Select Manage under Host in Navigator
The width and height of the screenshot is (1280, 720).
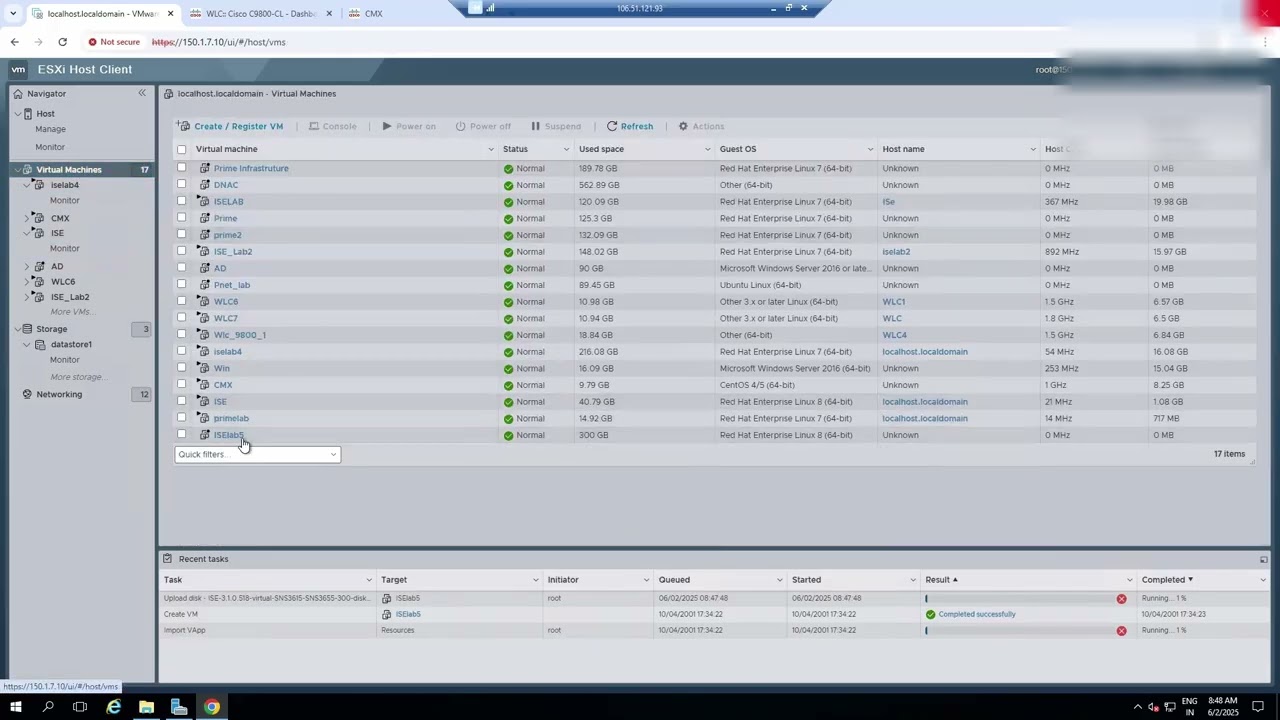coord(50,129)
